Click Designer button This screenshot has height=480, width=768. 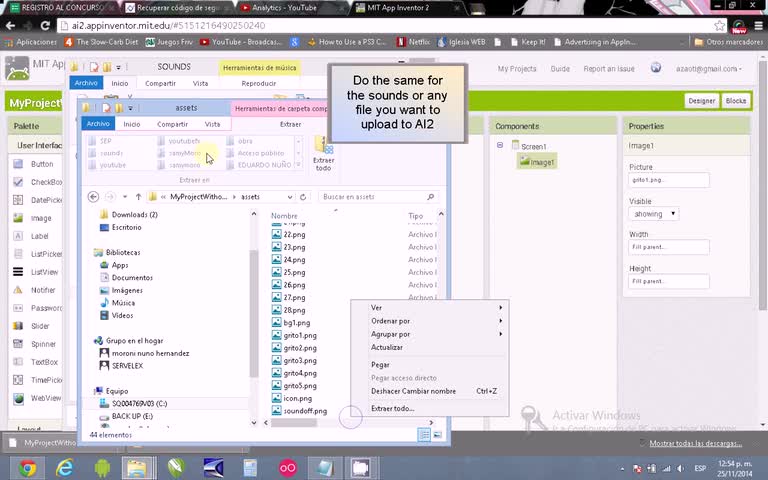pyautogui.click(x=701, y=101)
